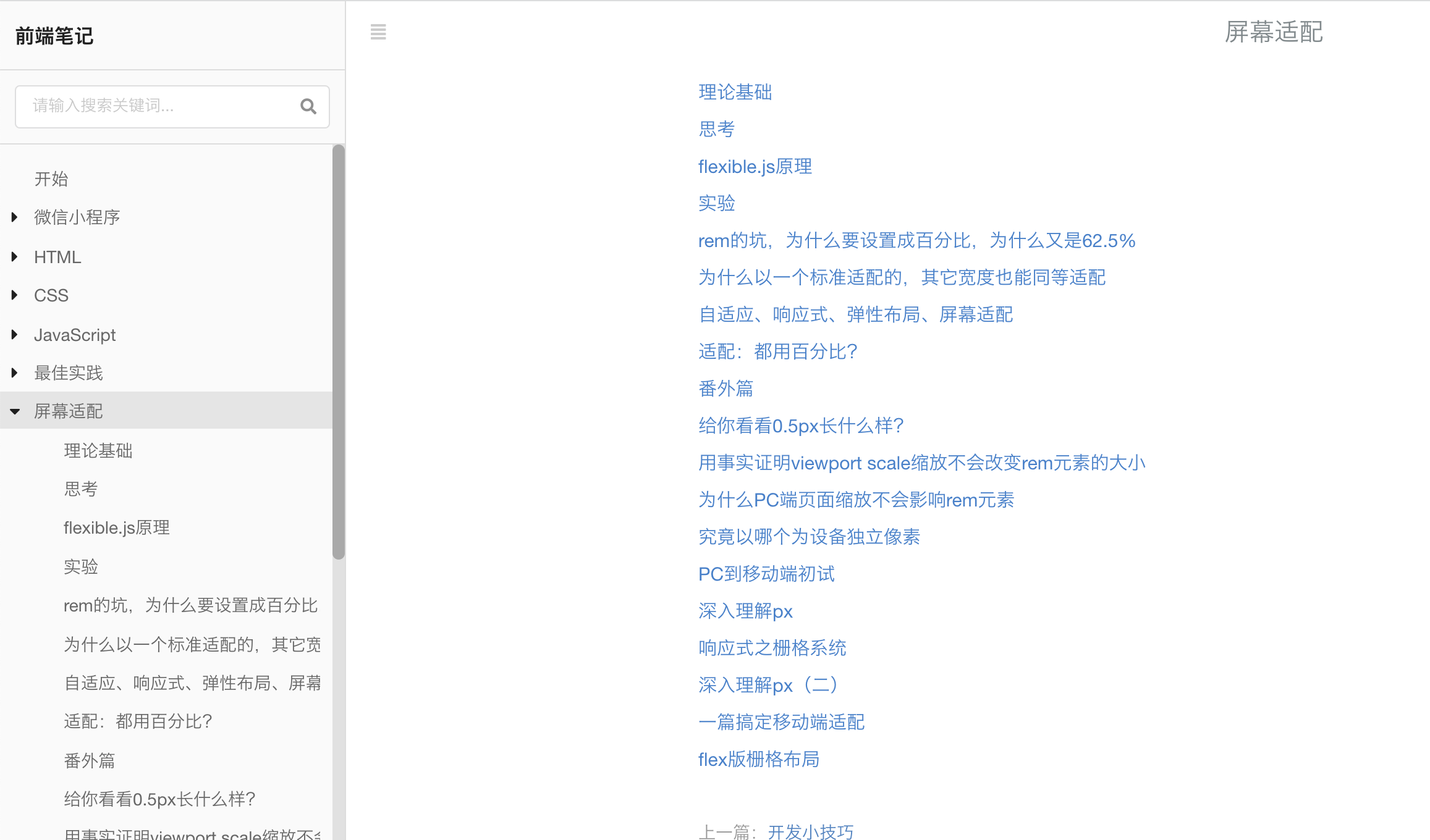1430x840 pixels.
Task: Click the hamburger sidebar toggle icon
Action: click(x=378, y=32)
